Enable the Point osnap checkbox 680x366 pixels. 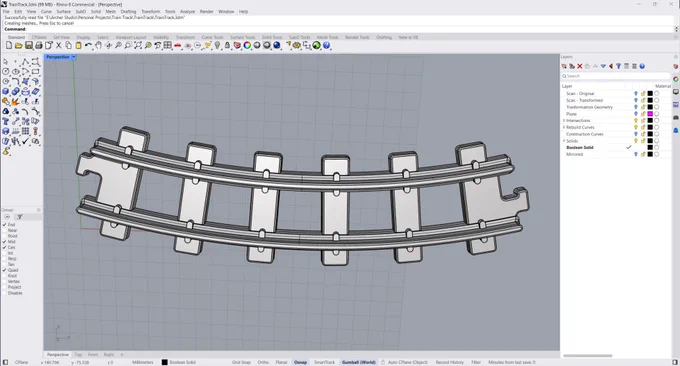[x=4, y=236]
